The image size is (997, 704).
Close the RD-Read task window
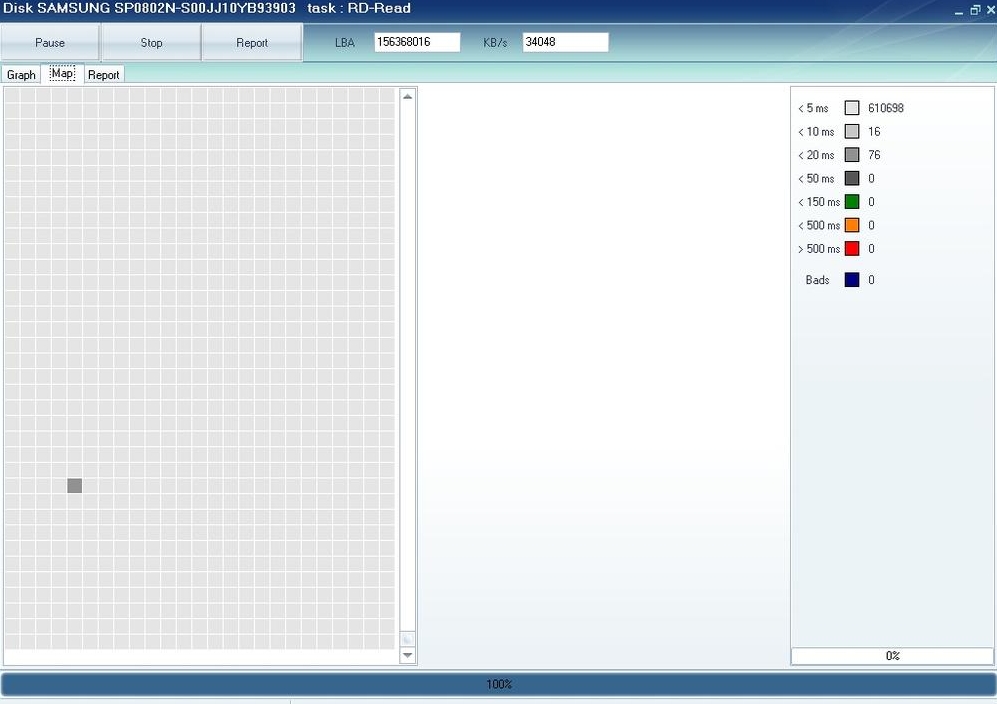click(x=990, y=10)
